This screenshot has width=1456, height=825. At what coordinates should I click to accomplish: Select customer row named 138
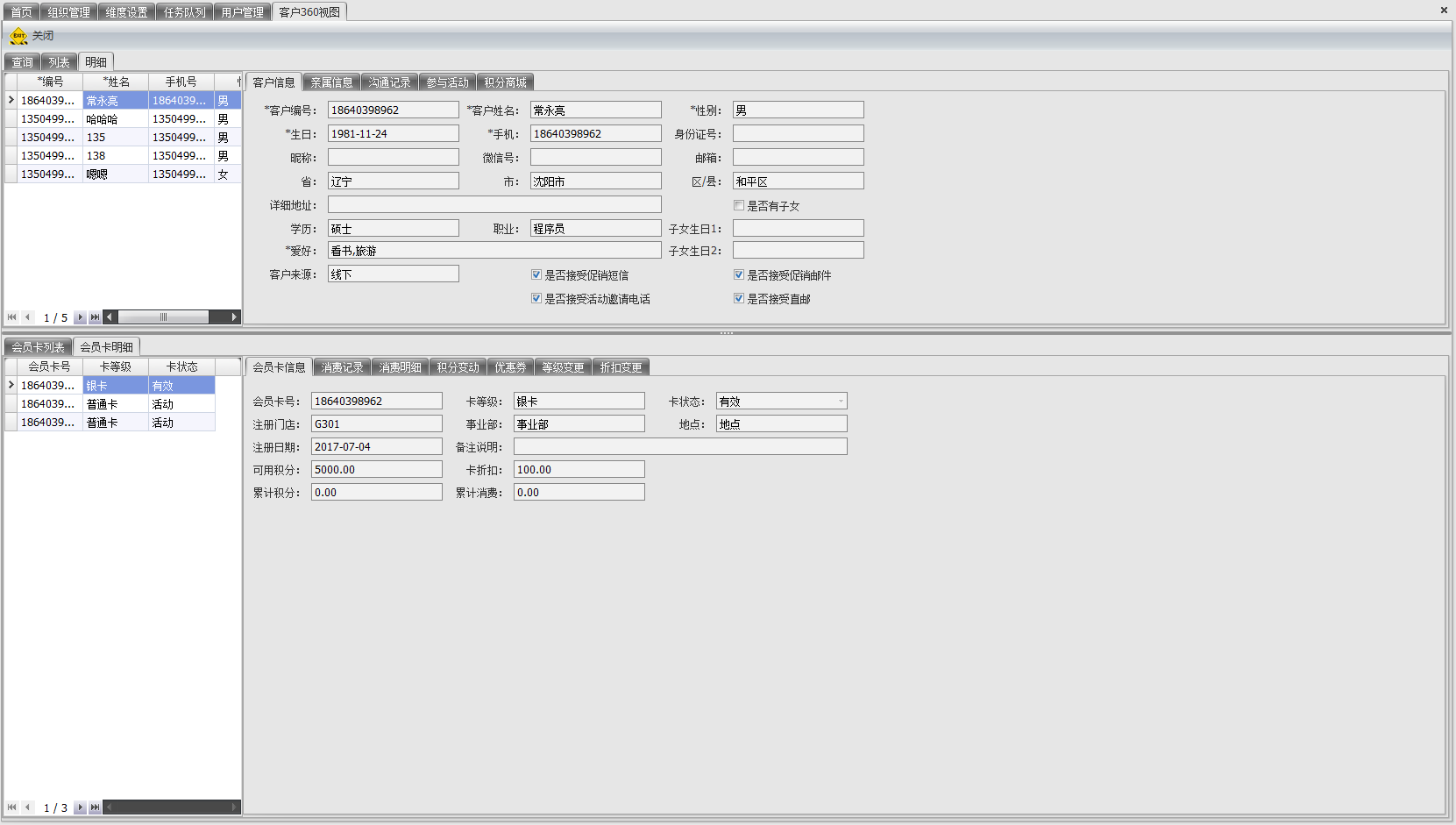coord(123,155)
